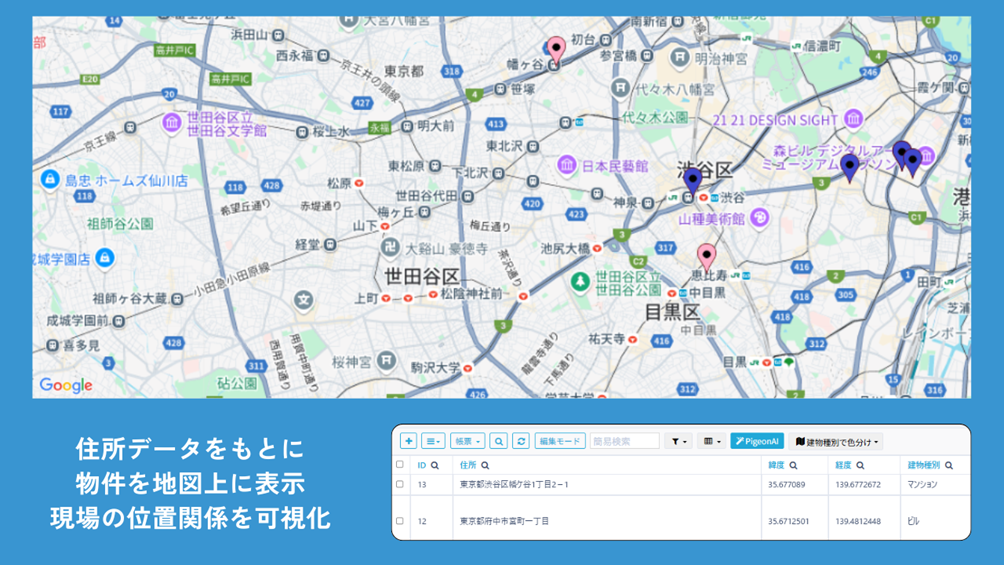Click the refresh reload icon
Viewport: 1004px width, 565px height.
coord(521,441)
